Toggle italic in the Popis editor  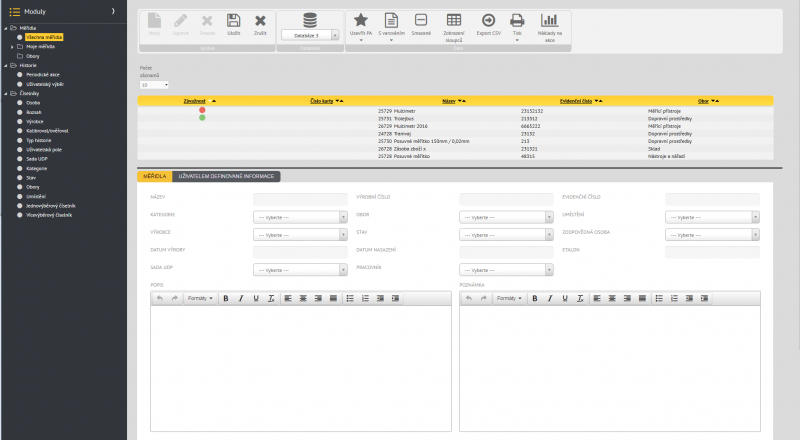[241, 298]
